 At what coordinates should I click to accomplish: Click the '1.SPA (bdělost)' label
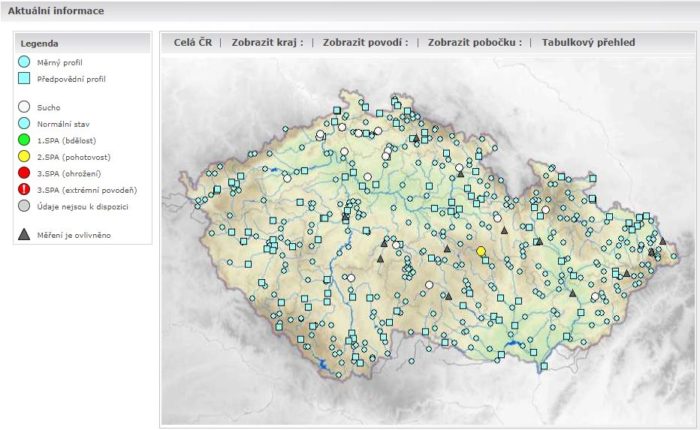click(67, 141)
